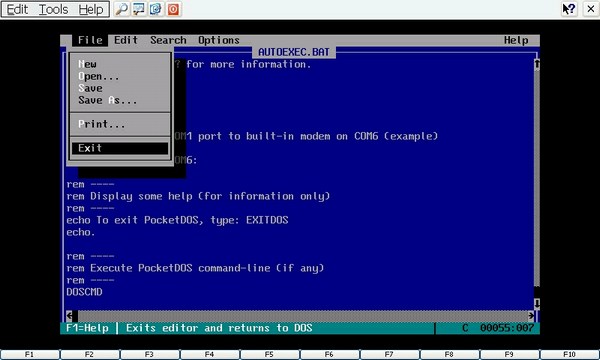This screenshot has width=600, height=360.
Task: Open the DOS editor Options menu
Action: (x=219, y=40)
